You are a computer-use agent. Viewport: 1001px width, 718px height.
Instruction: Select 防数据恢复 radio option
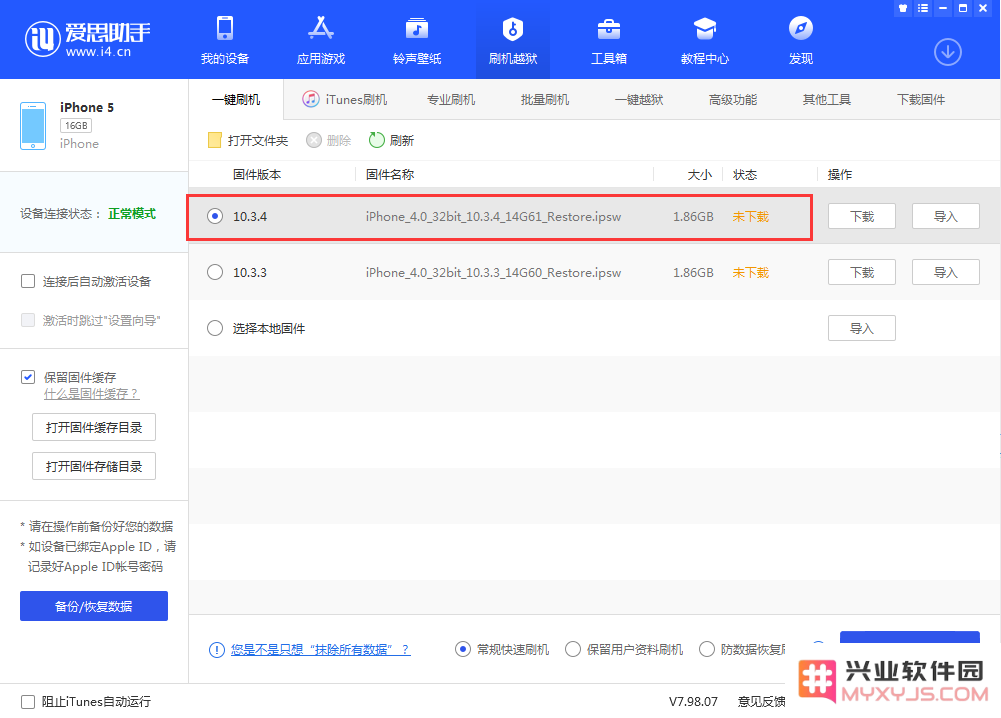[707, 650]
